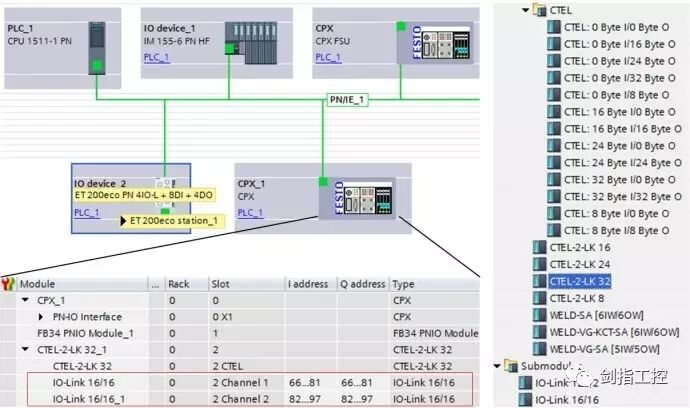Screen dimensions: 690x408
Task: Click module icon beside CTEL: 32 Byte I/32 Byte O
Action: tap(554, 196)
